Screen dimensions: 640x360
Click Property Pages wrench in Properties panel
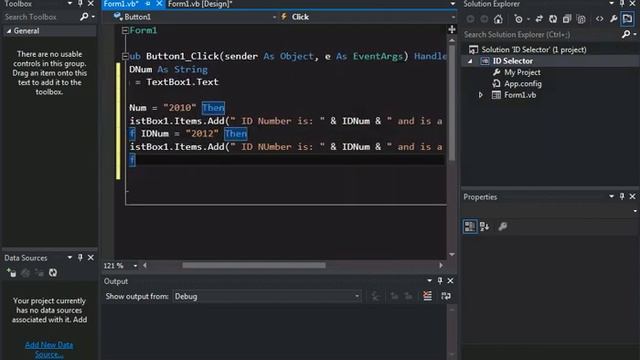(503, 226)
